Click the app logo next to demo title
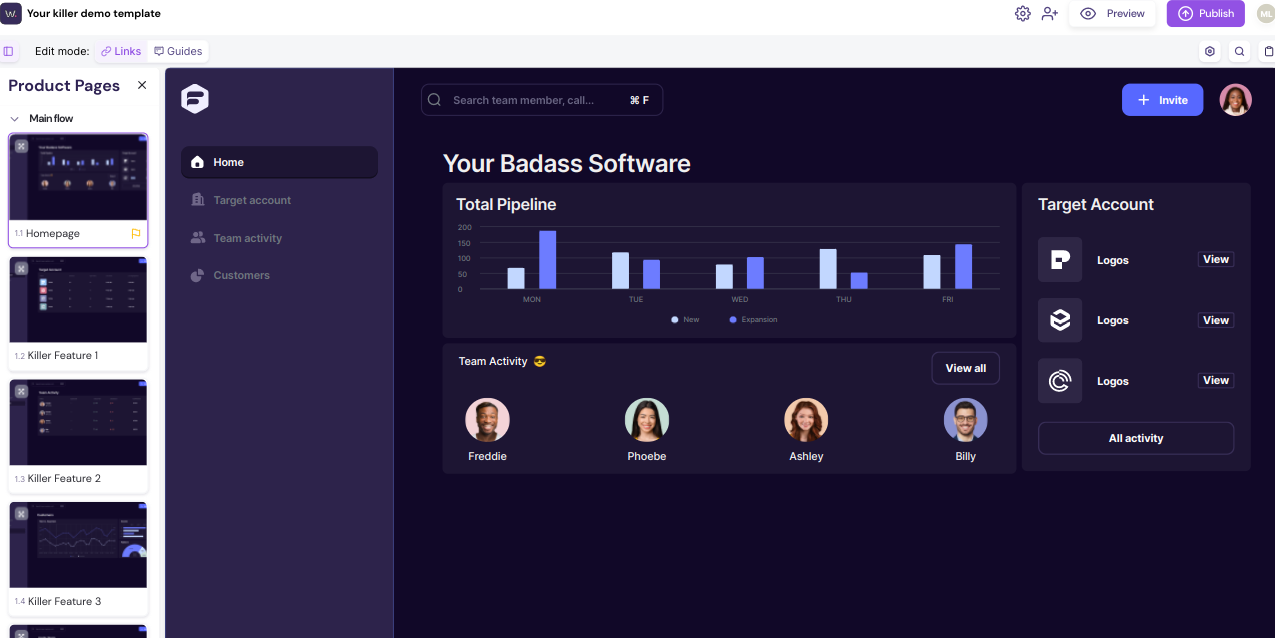1275x638 pixels. [x=11, y=13]
